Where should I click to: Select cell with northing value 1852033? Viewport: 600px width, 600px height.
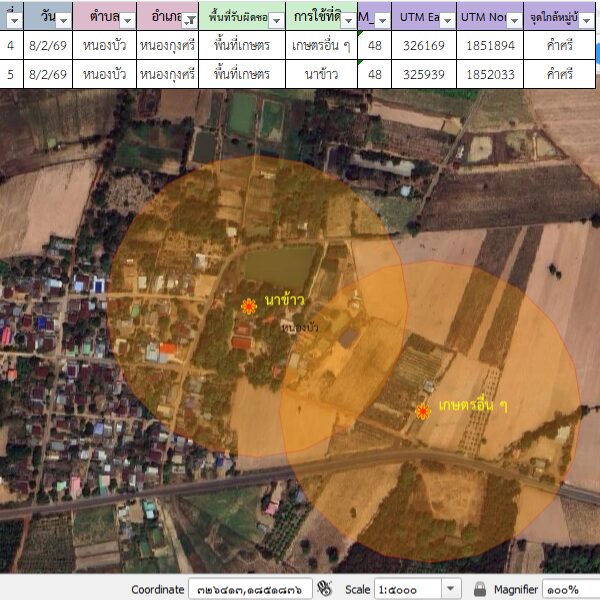pos(490,74)
